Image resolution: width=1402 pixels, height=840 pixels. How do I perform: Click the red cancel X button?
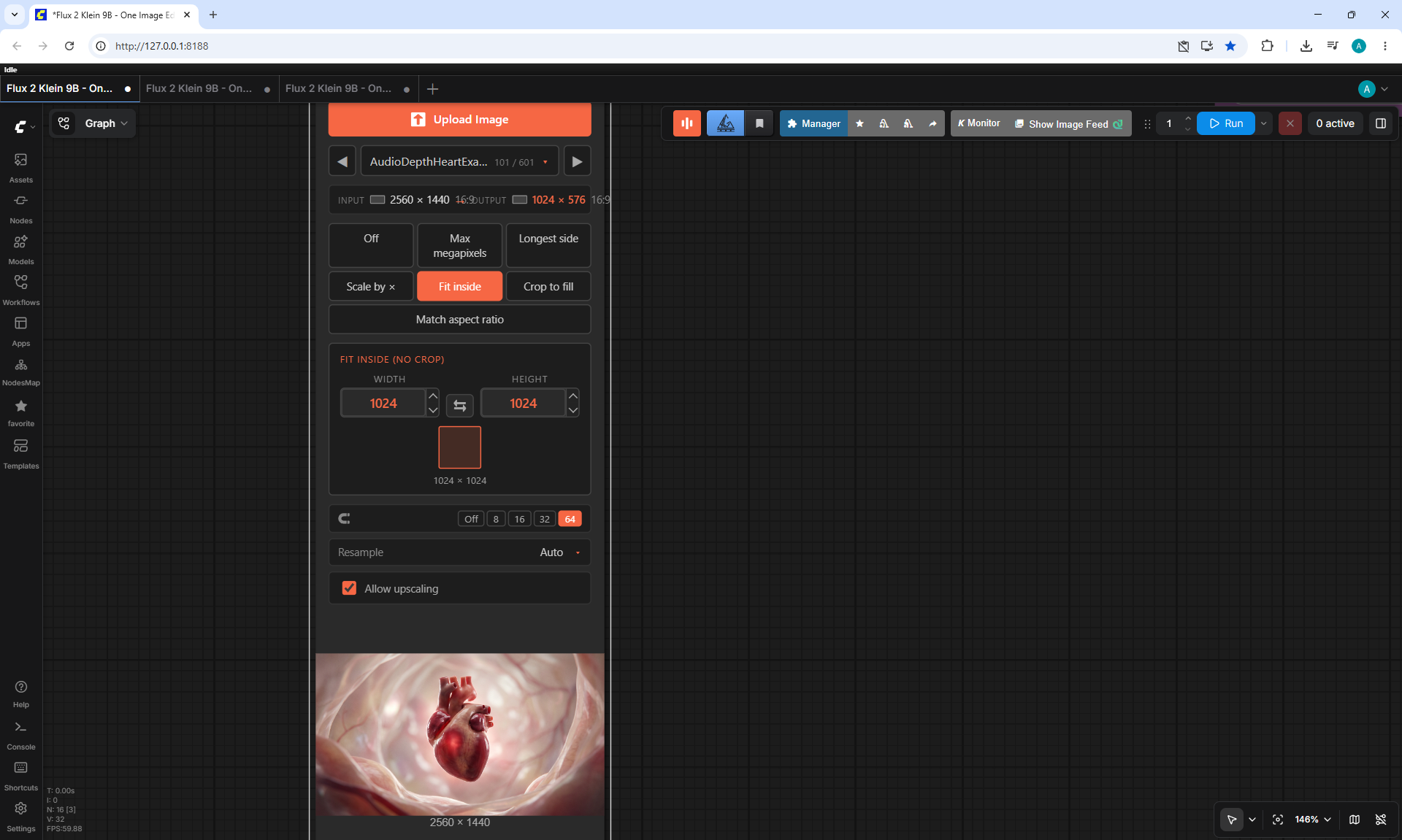(x=1290, y=123)
